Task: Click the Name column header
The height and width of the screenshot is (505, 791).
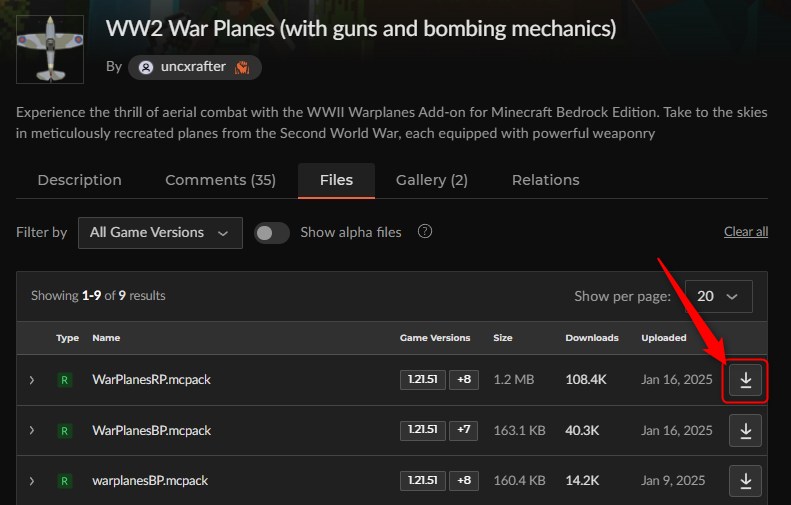Action: (x=106, y=338)
